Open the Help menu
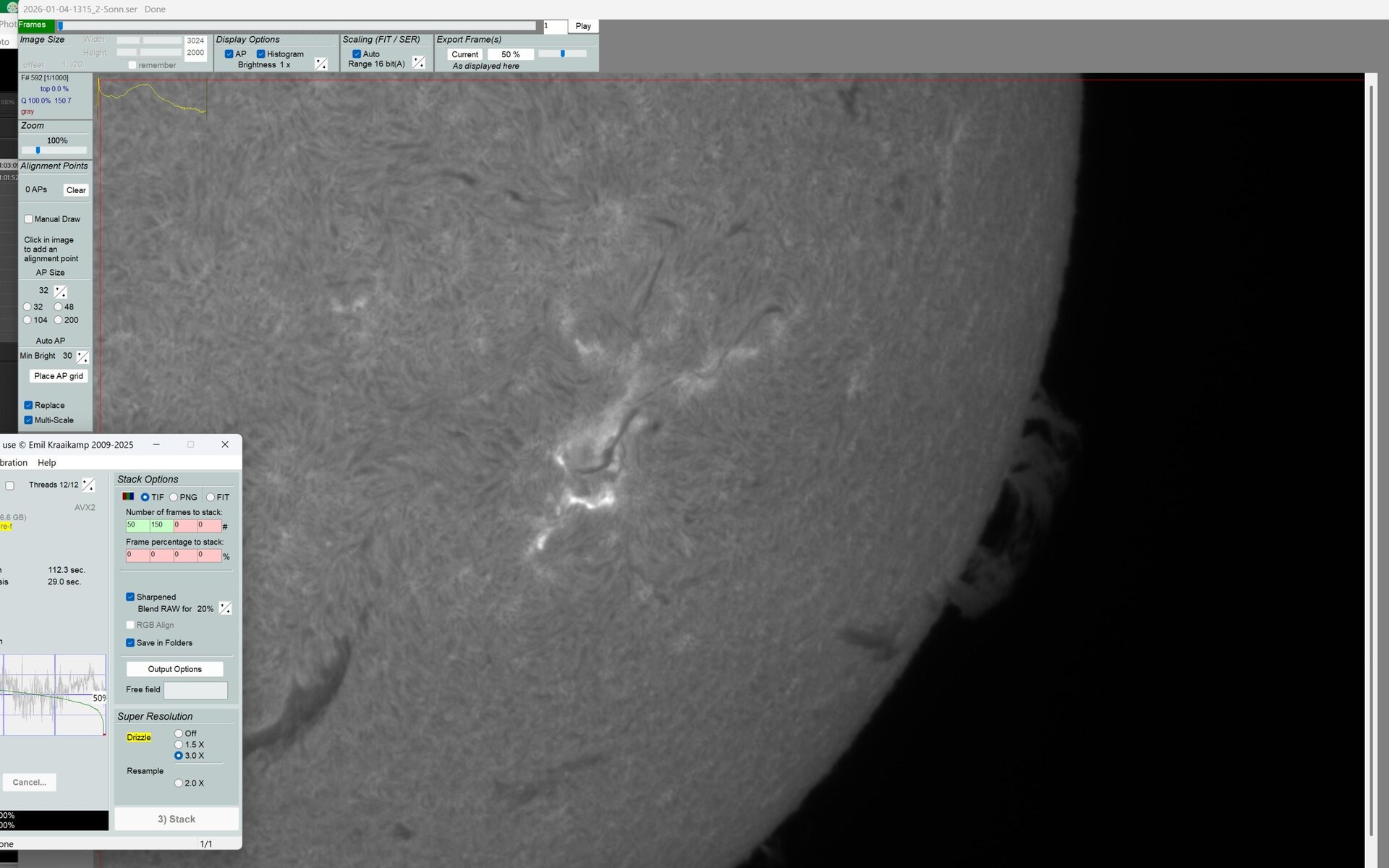 (47, 463)
